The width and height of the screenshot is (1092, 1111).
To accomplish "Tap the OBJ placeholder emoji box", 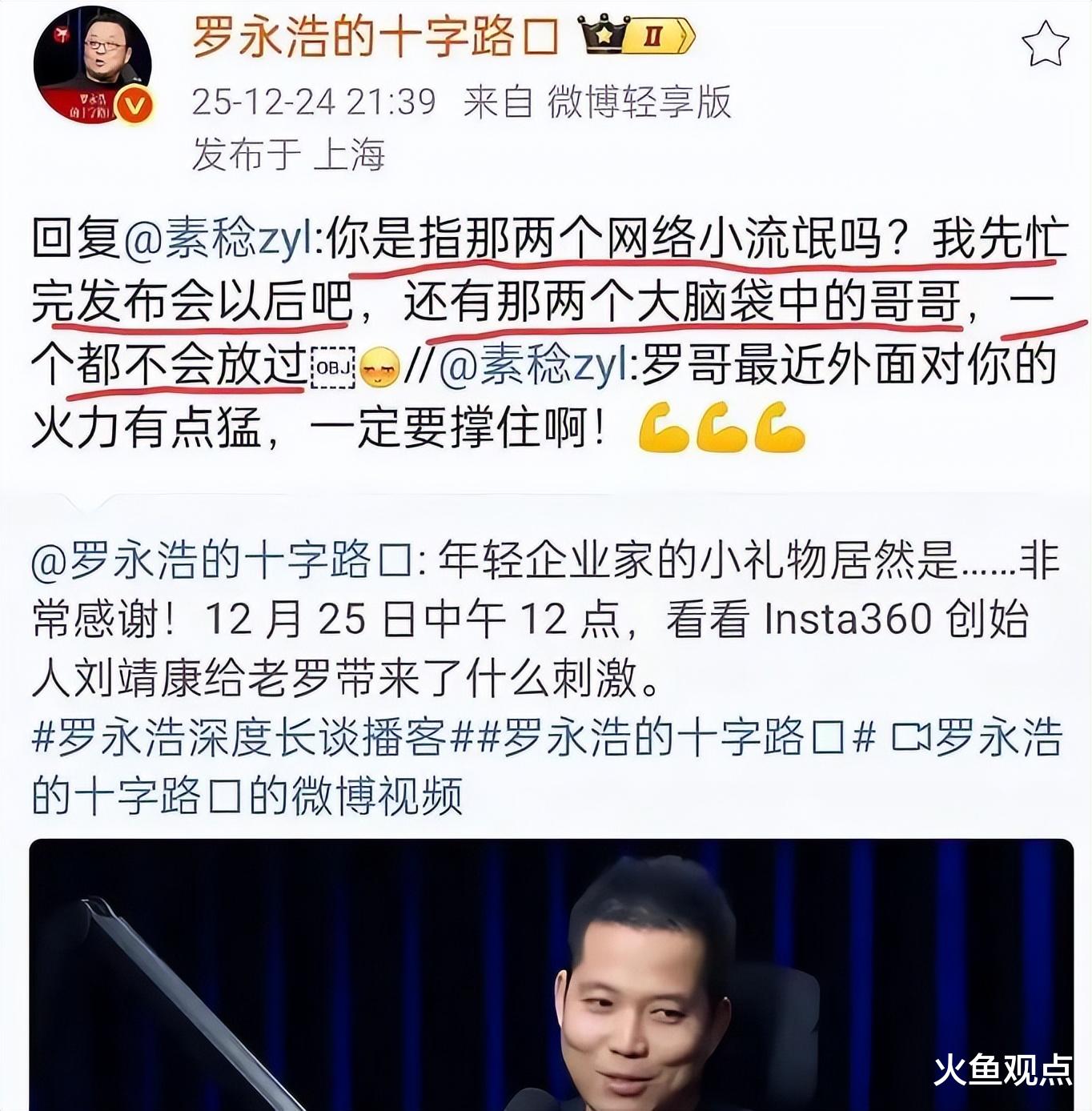I will [332, 367].
